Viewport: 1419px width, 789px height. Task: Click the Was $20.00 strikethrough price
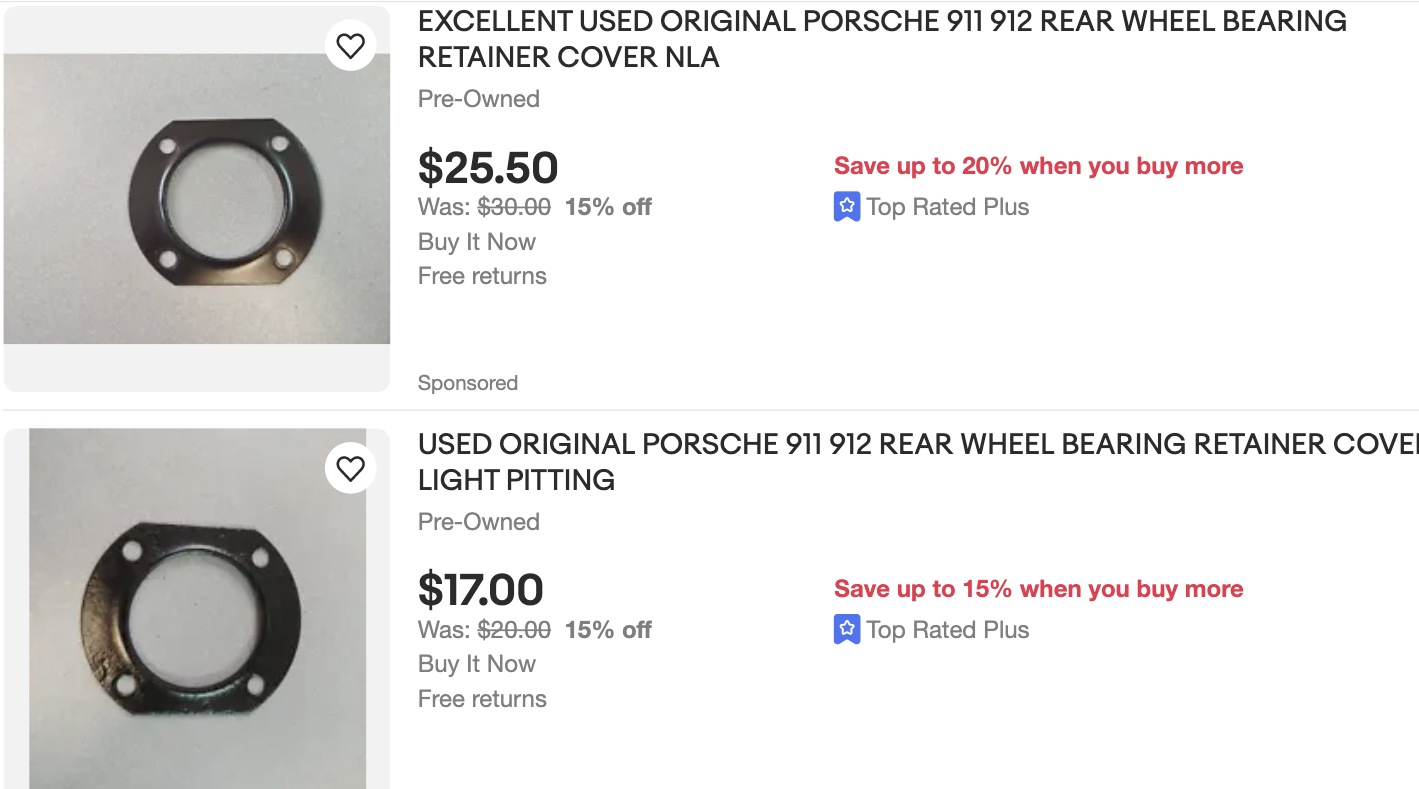514,630
